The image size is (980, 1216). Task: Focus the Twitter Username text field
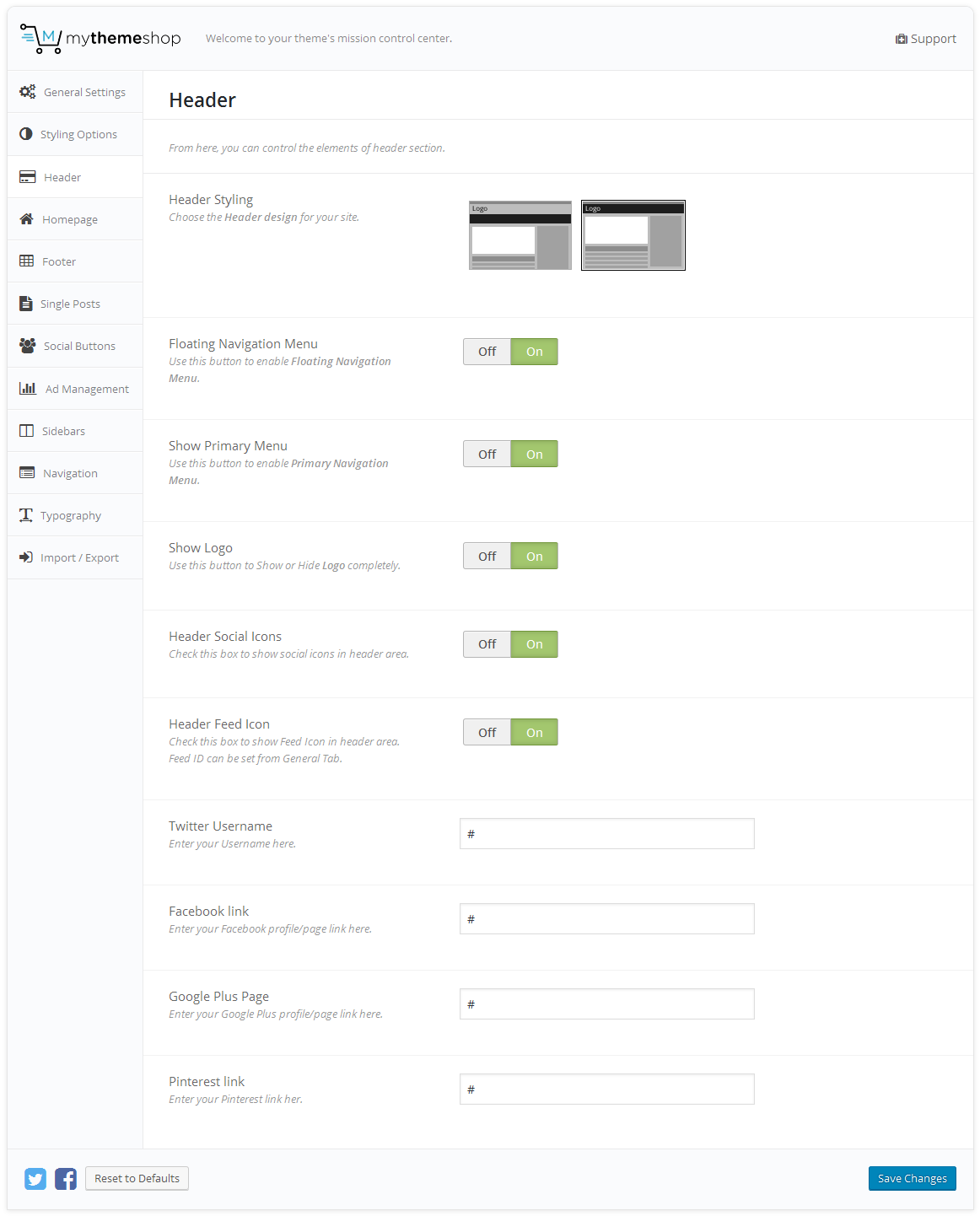(x=607, y=834)
